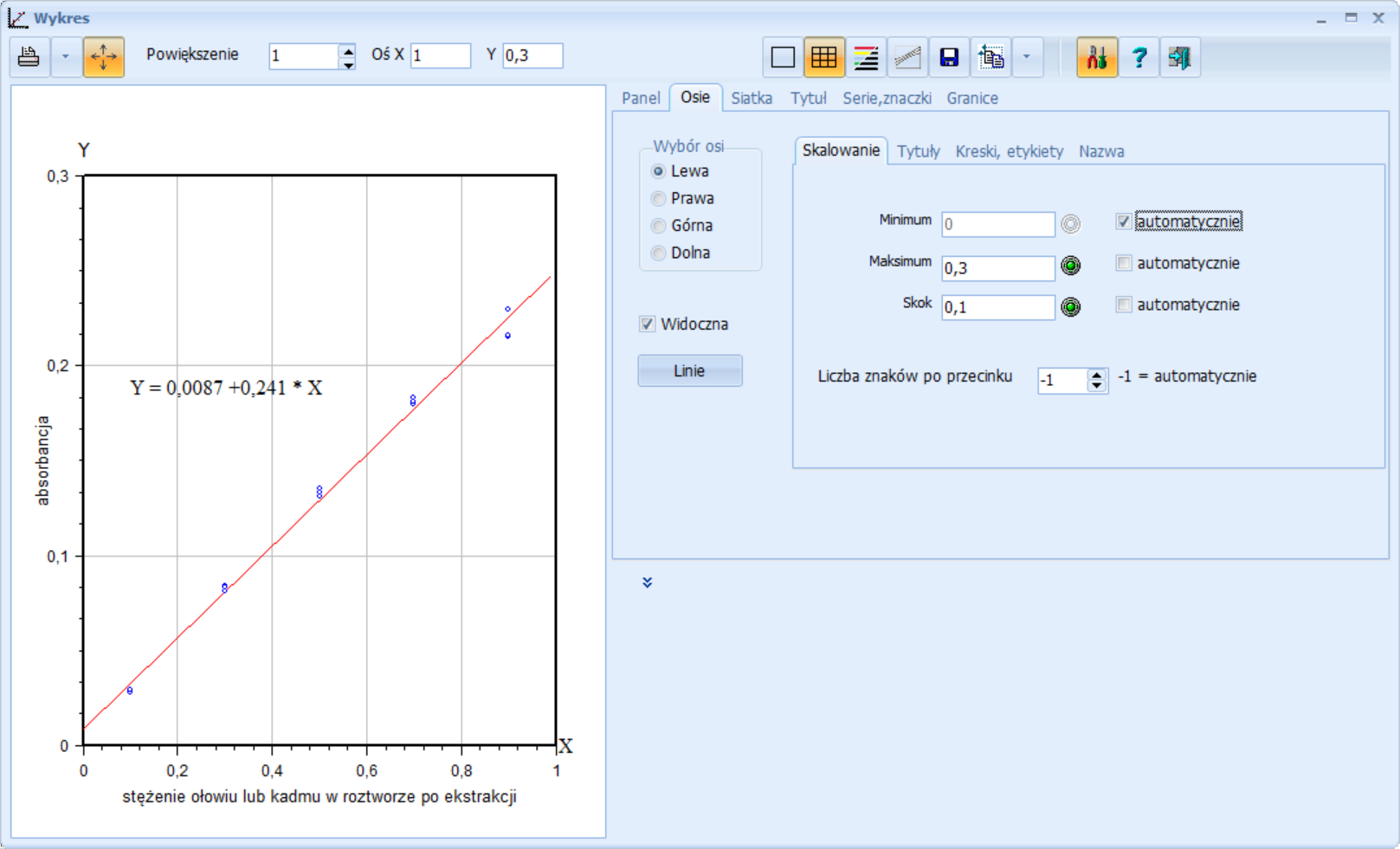This screenshot has width=1400, height=849.
Task: Select the Prawa axis radio button
Action: click(x=659, y=199)
